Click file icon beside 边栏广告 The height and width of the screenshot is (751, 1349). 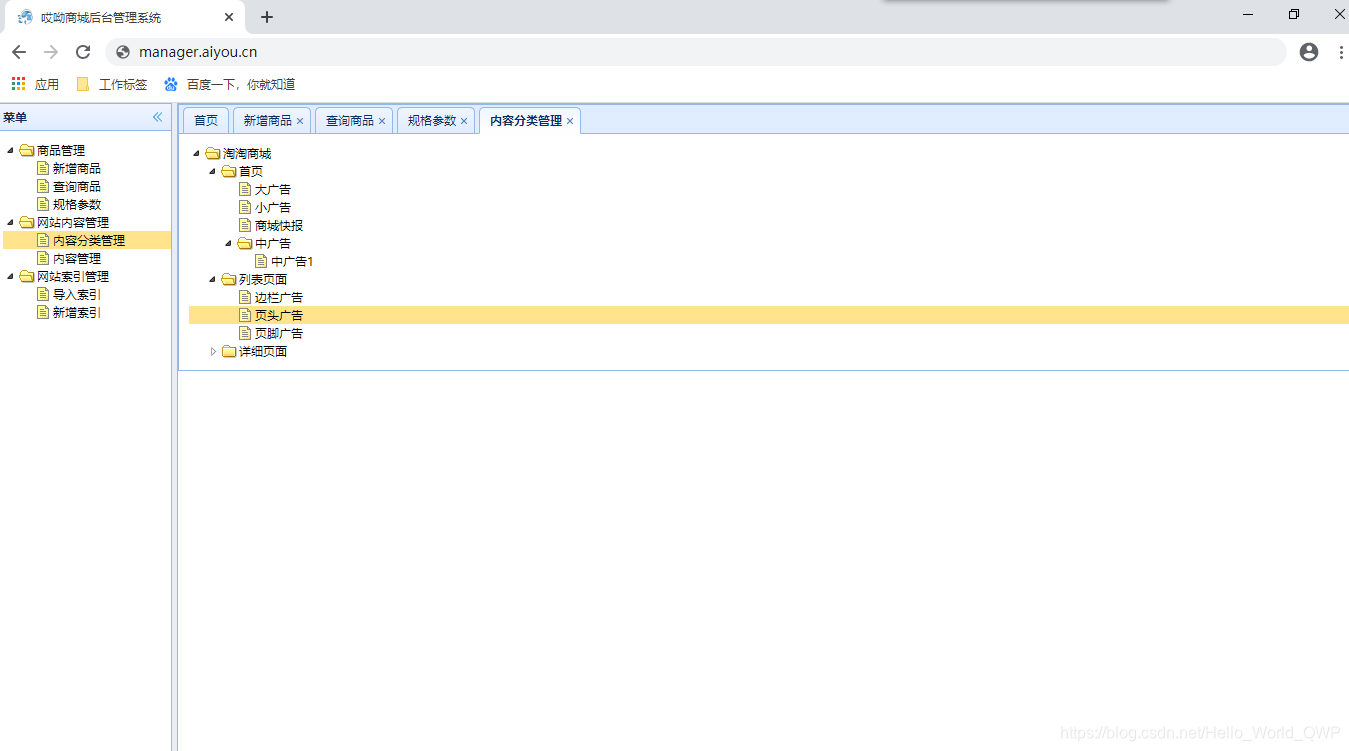(x=245, y=297)
